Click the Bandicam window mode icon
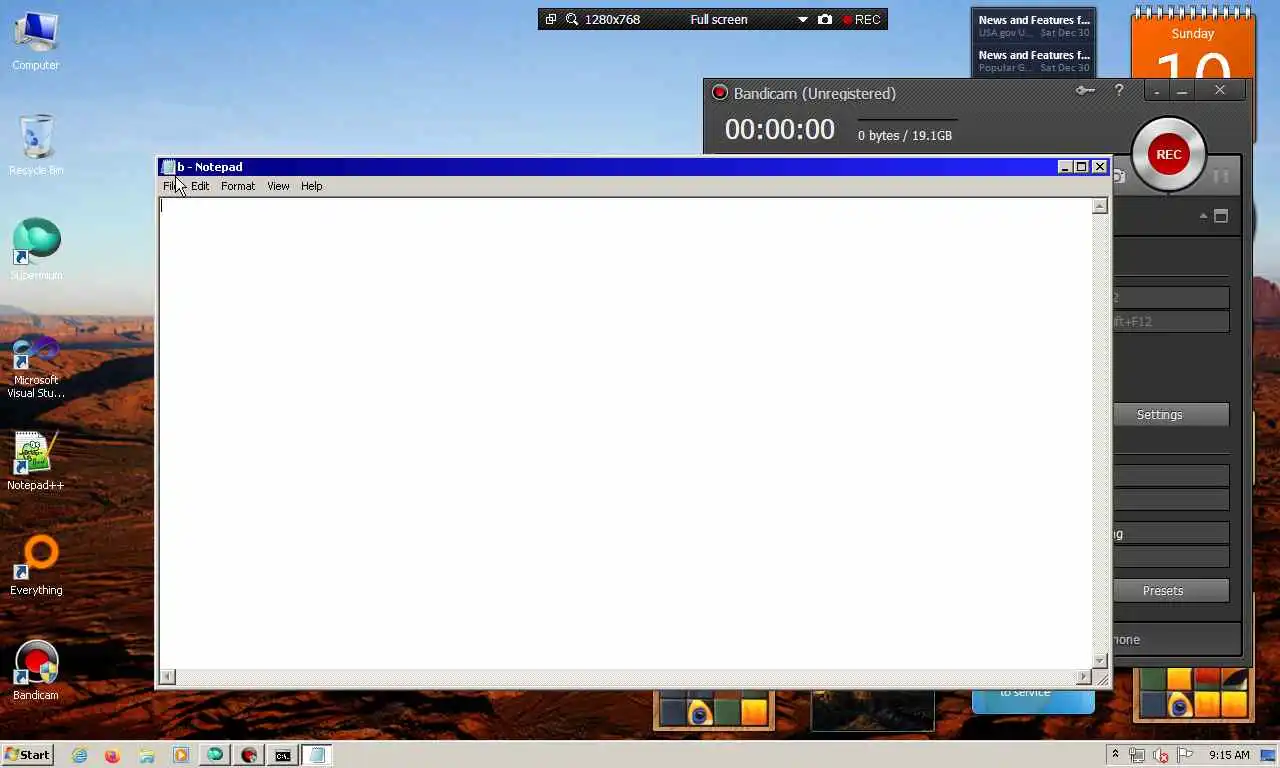The image size is (1280, 768). coord(1221,216)
